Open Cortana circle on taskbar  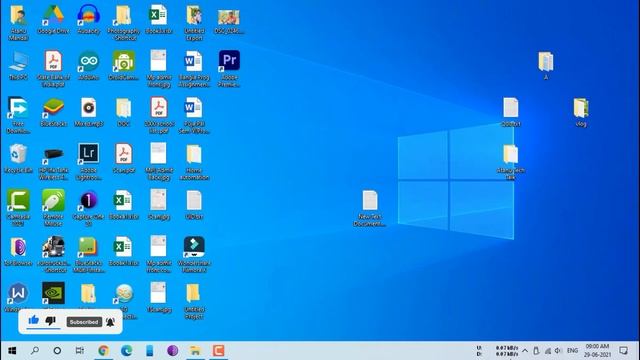click(x=58, y=351)
